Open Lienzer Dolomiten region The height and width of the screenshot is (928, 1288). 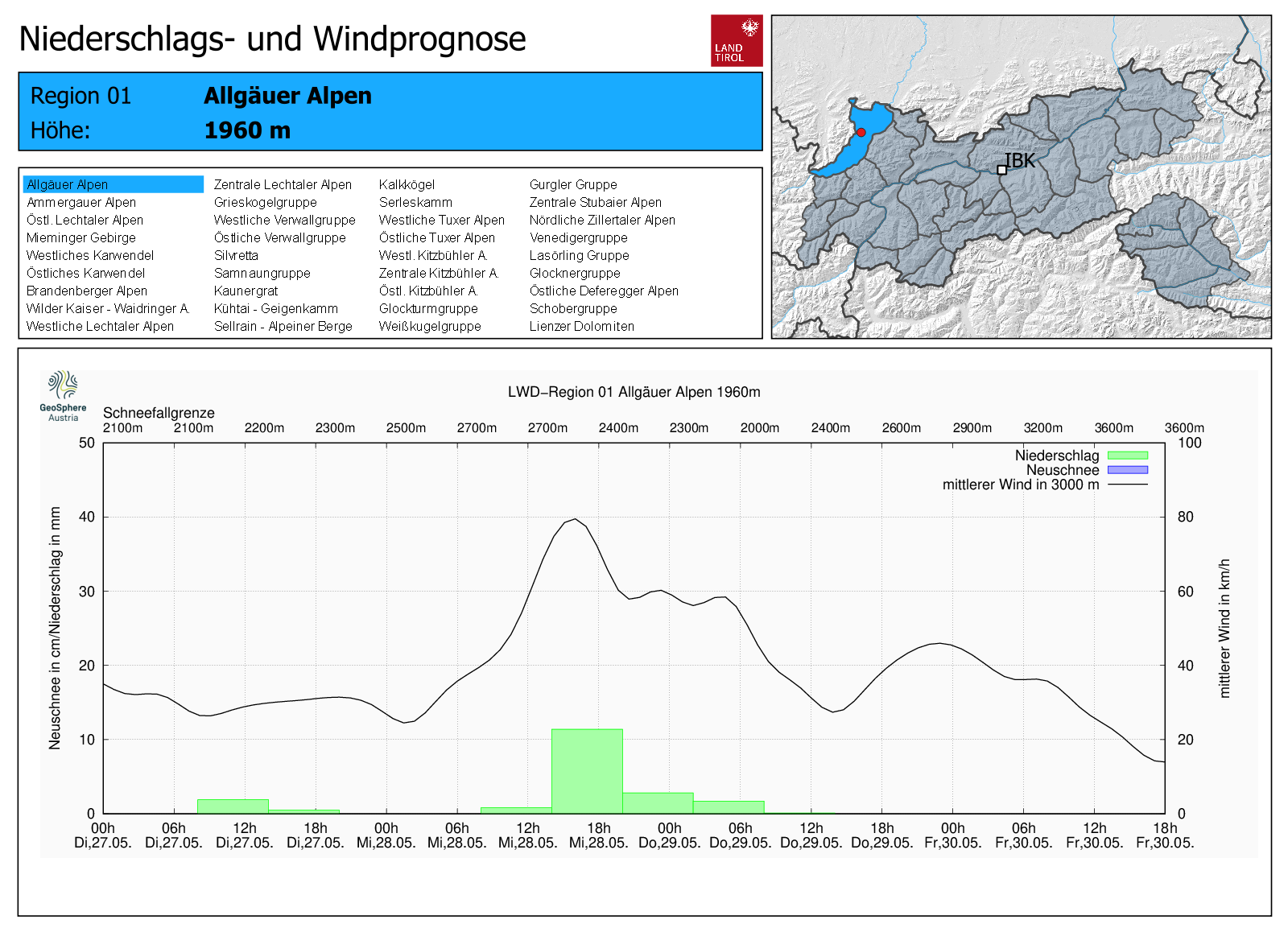point(581,326)
